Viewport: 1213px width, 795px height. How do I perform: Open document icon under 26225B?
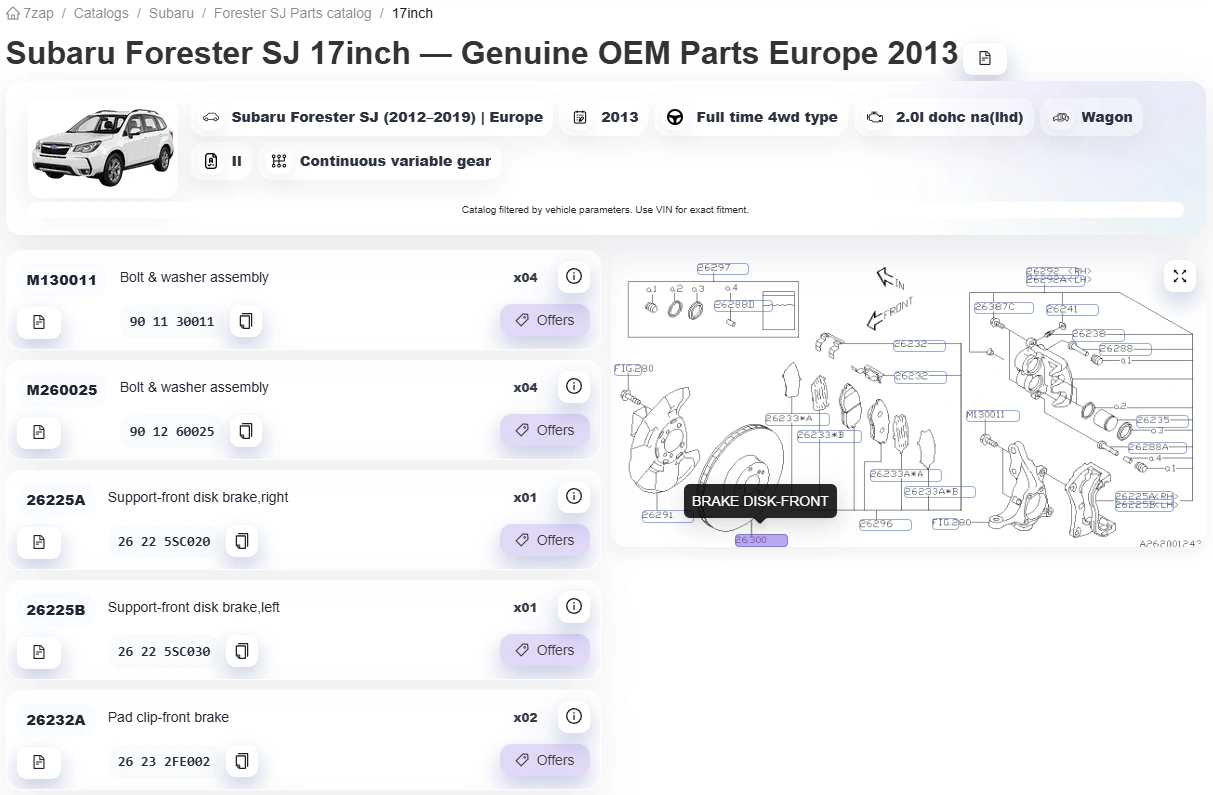[x=39, y=652]
